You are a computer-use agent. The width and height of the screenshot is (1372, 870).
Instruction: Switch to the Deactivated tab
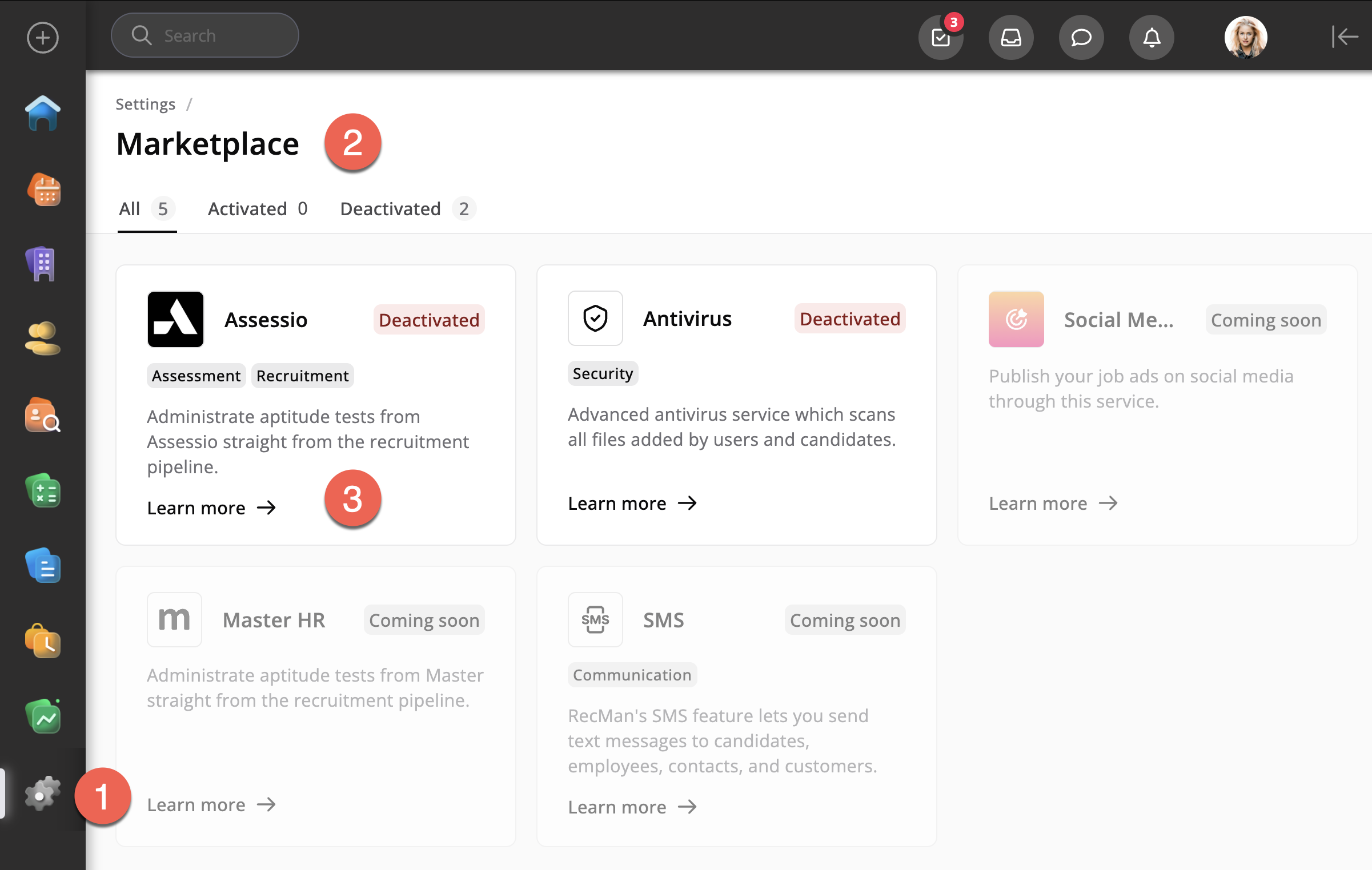(x=407, y=209)
